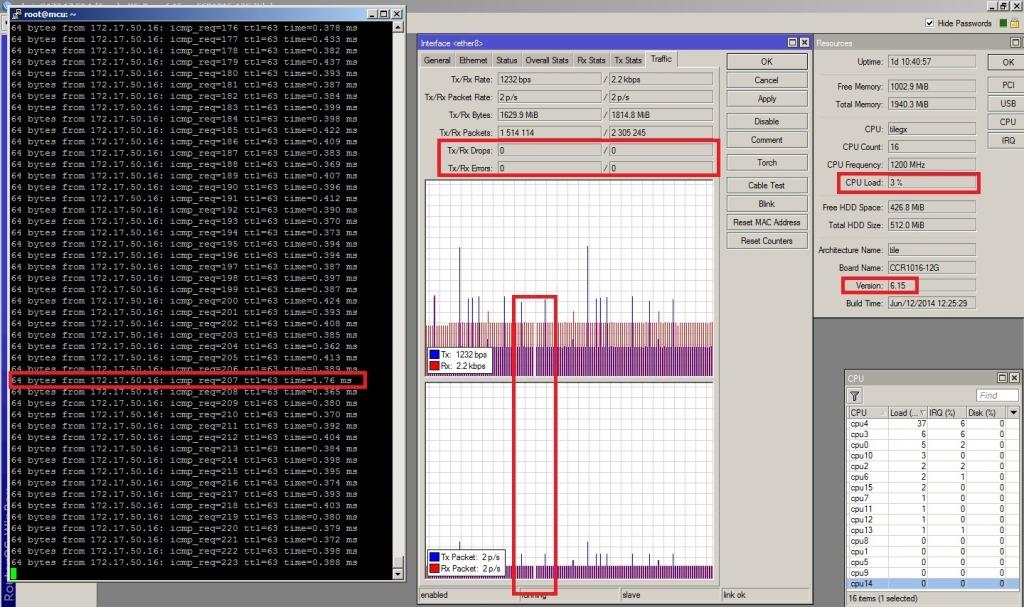This screenshot has height=607, width=1024.
Task: Click the Blink button
Action: tap(767, 204)
